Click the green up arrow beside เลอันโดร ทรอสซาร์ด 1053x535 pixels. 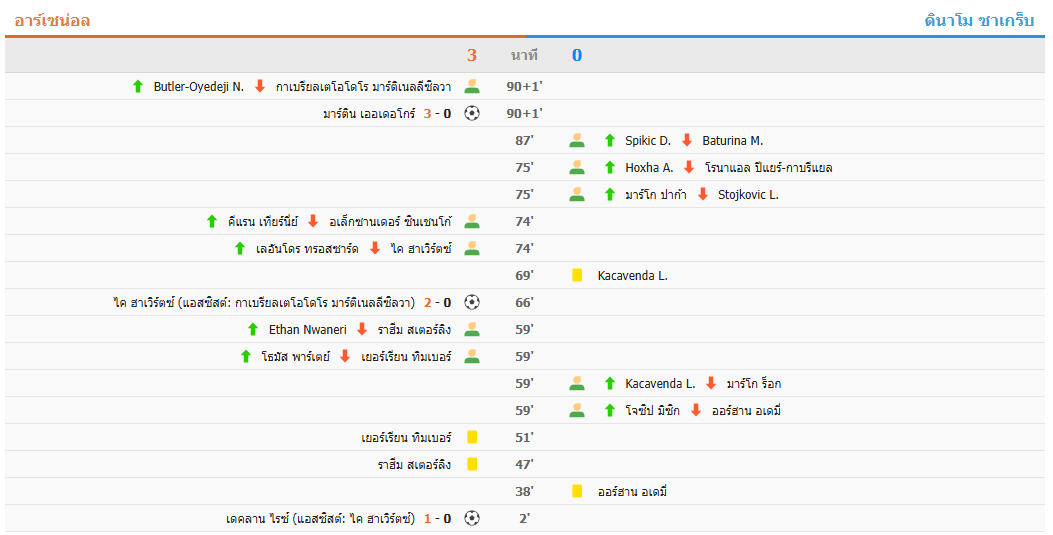pyautogui.click(x=240, y=248)
